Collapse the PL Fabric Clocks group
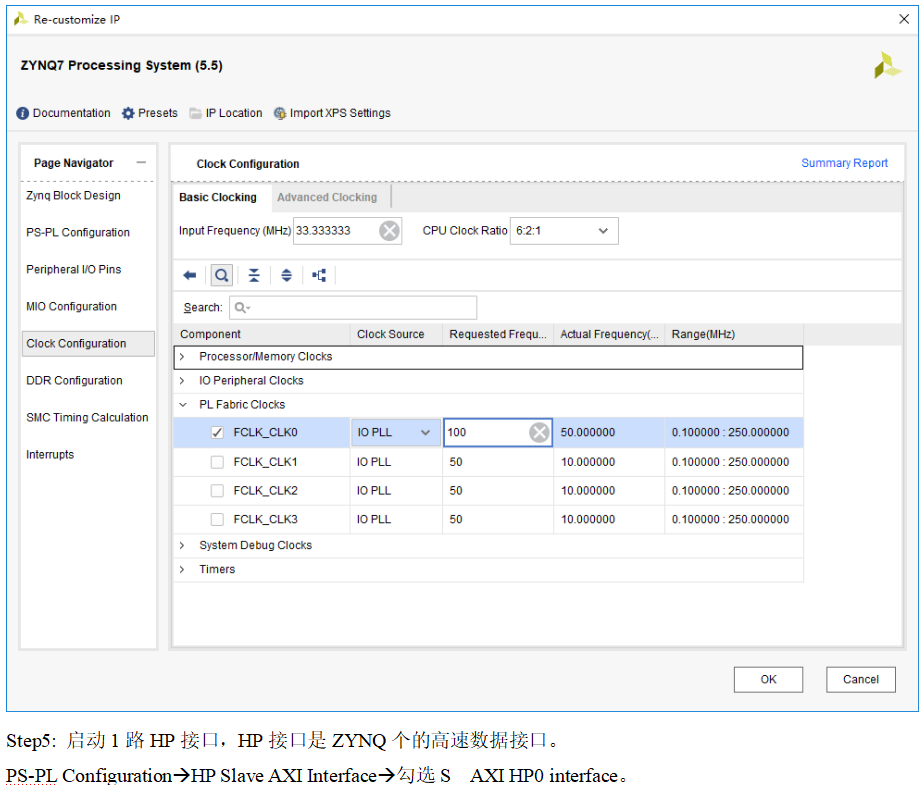Image resolution: width=923 pixels, height=785 pixels. (182, 405)
